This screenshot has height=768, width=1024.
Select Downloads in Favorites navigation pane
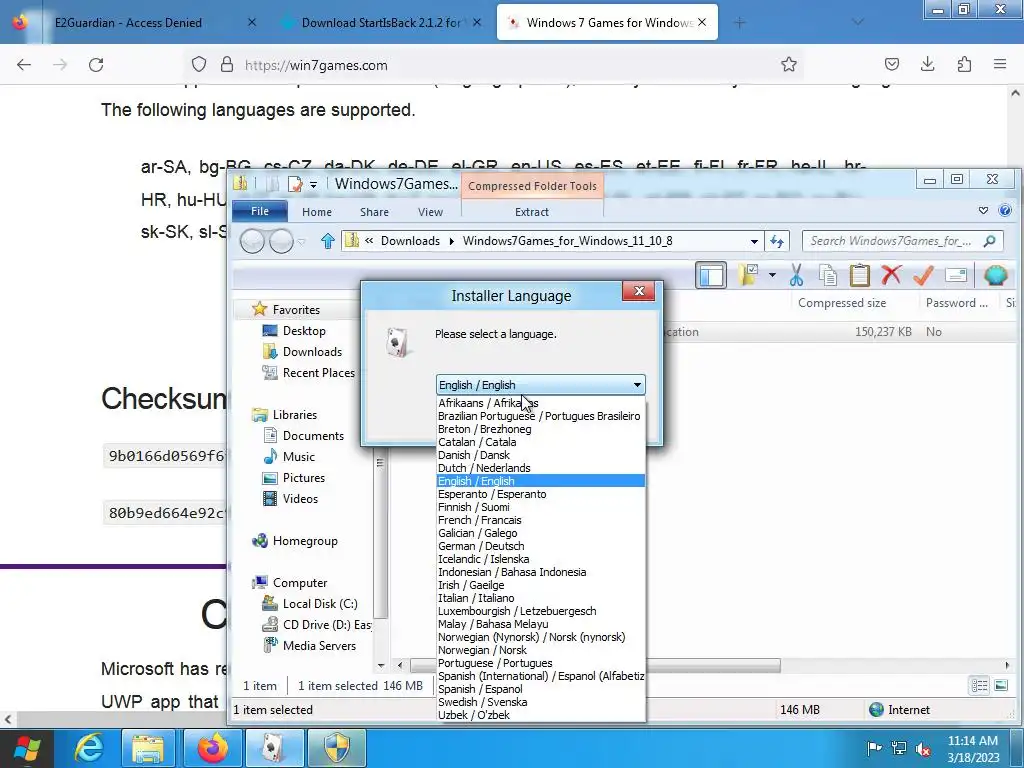click(x=312, y=351)
